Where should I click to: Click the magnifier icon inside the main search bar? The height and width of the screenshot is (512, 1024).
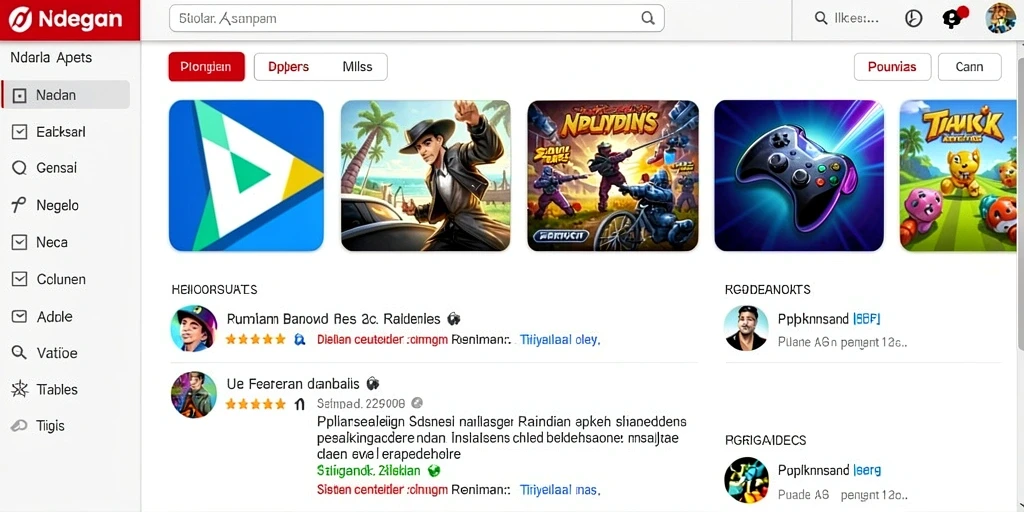point(648,18)
